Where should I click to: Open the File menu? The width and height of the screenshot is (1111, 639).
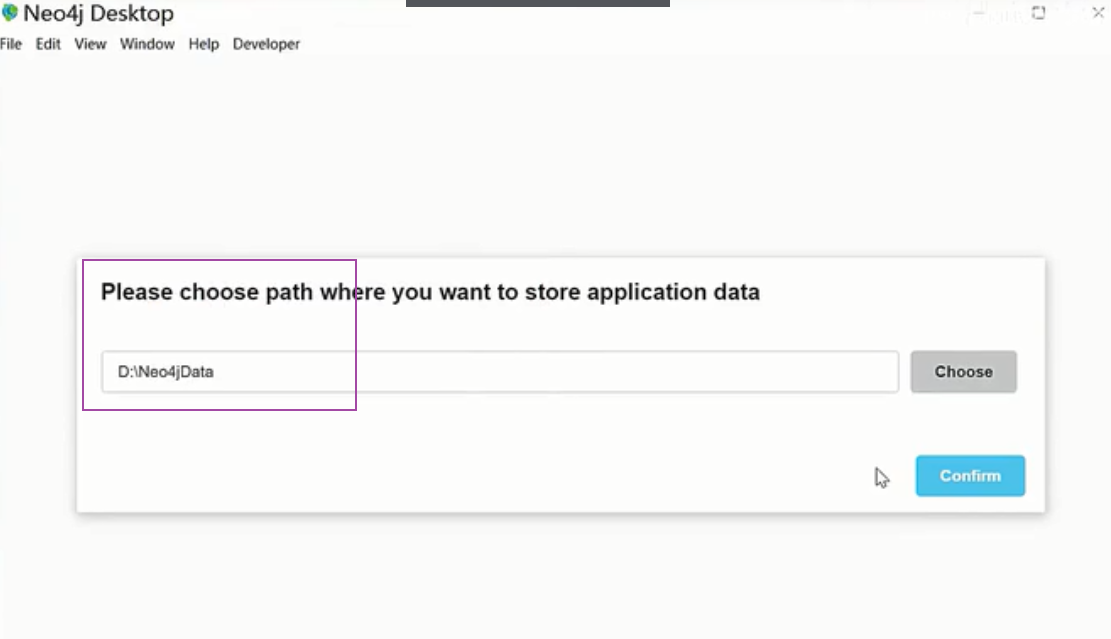point(10,44)
